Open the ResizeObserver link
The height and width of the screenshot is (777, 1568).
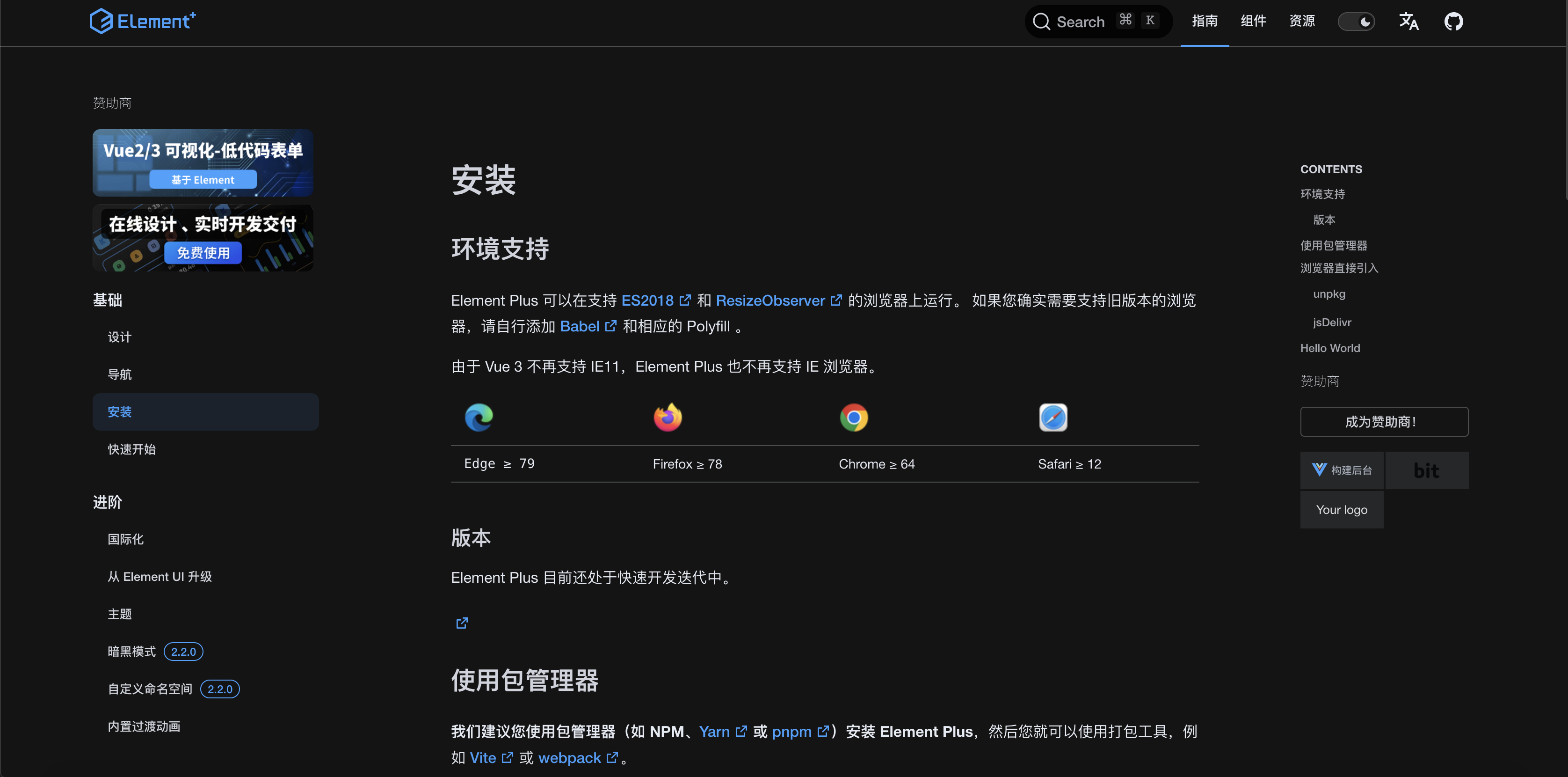770,301
